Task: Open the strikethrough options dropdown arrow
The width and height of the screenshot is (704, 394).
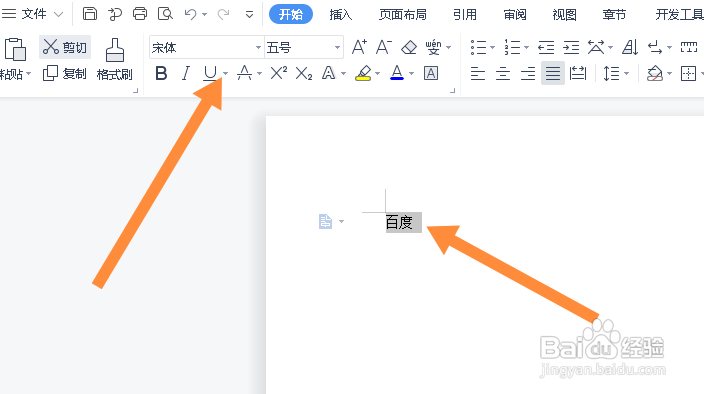Action: click(259, 73)
